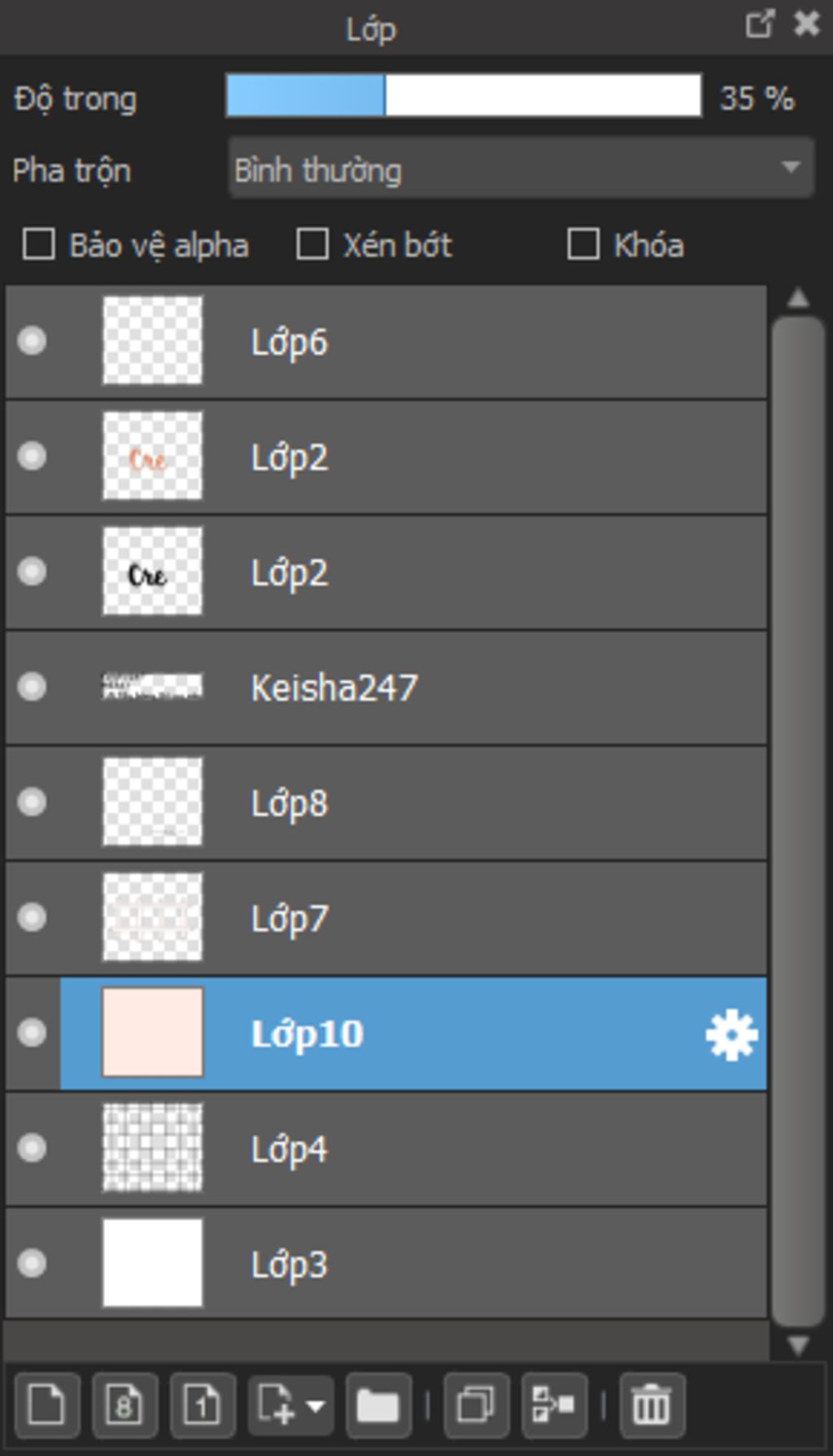Click the Lớp3 white thumbnail

pyautogui.click(x=152, y=1263)
